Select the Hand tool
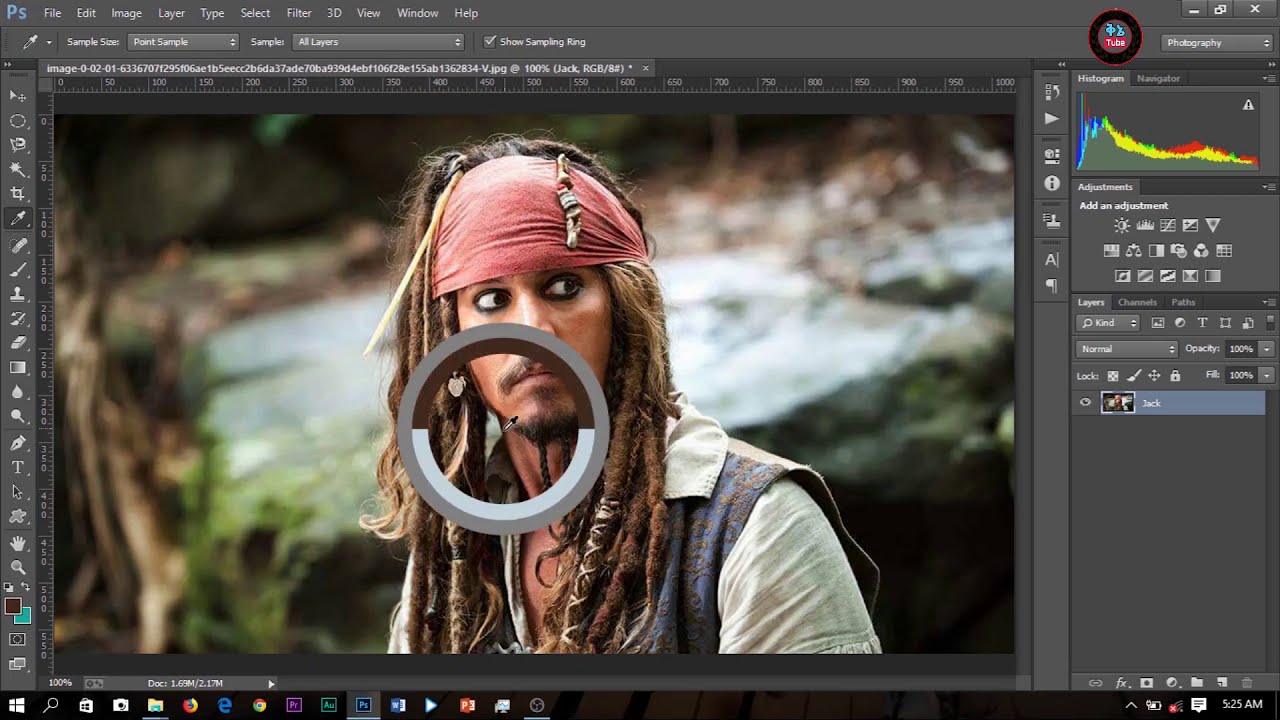The width and height of the screenshot is (1280, 720). [18, 543]
